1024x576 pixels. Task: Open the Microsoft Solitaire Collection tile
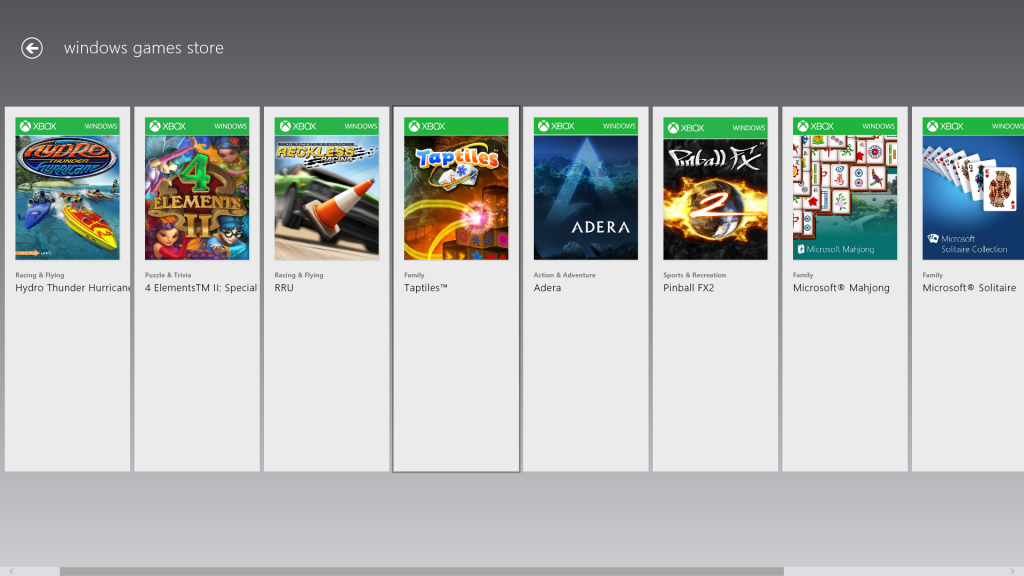click(x=972, y=190)
